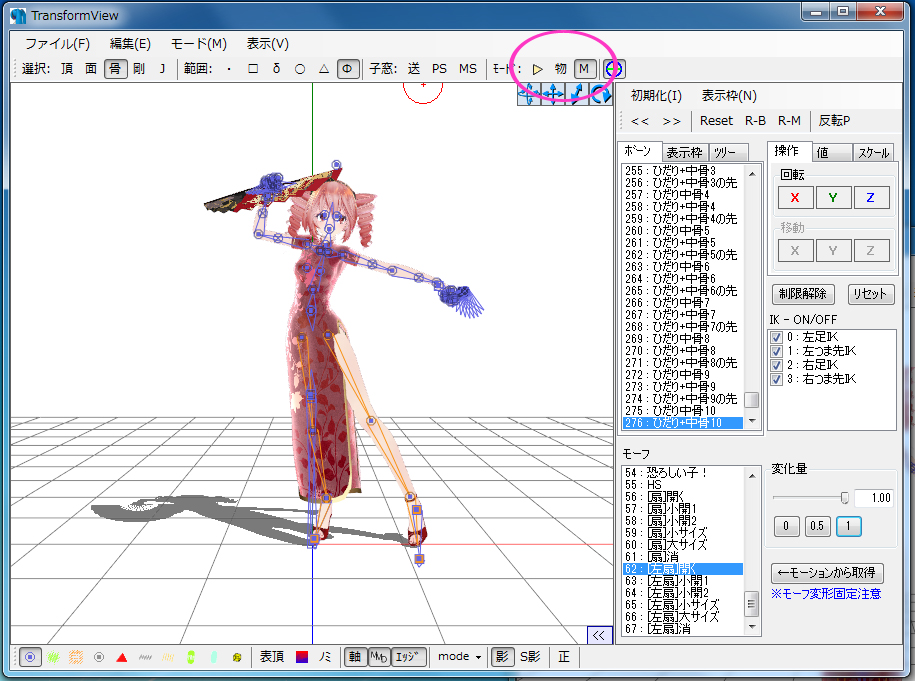This screenshot has height=681, width=915.
Task: Open the 初期化(I) menu
Action: pyautogui.click(x=656, y=96)
